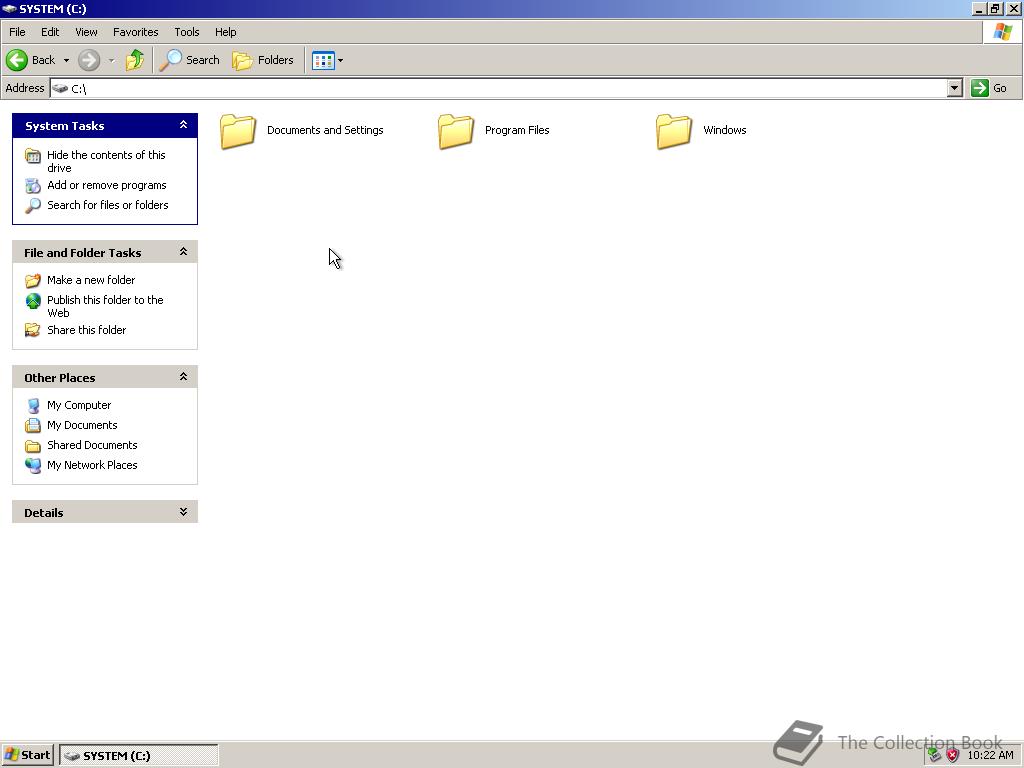1024x768 pixels.
Task: Open the Documents and Settings folder icon
Action: pyautogui.click(x=238, y=131)
